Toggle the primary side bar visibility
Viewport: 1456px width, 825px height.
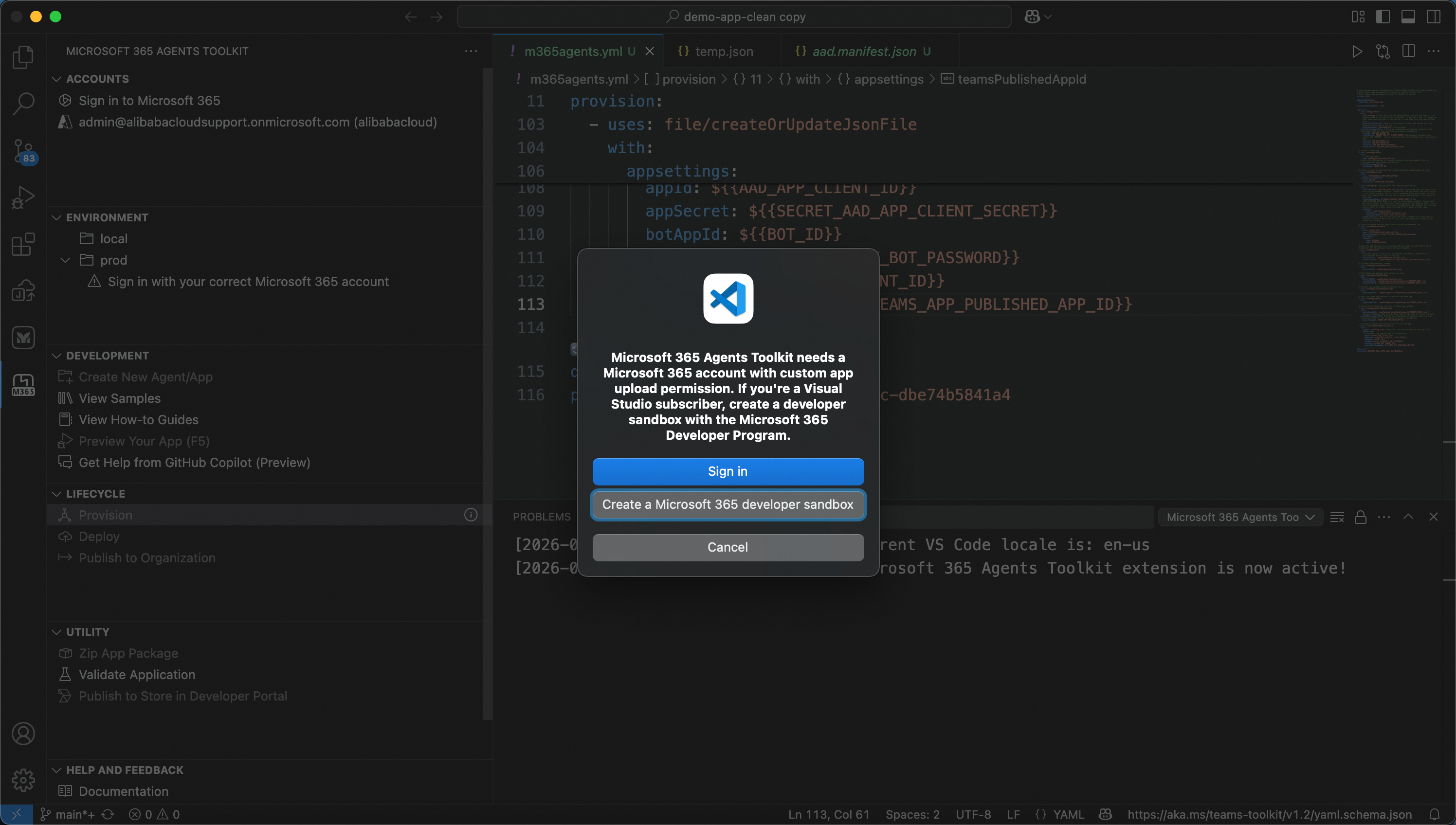pos(1383,17)
